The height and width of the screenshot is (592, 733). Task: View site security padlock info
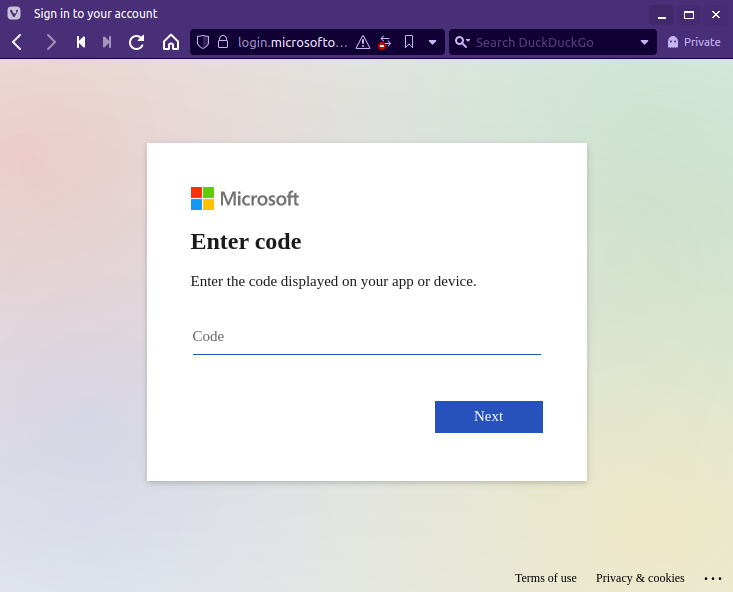click(x=223, y=42)
